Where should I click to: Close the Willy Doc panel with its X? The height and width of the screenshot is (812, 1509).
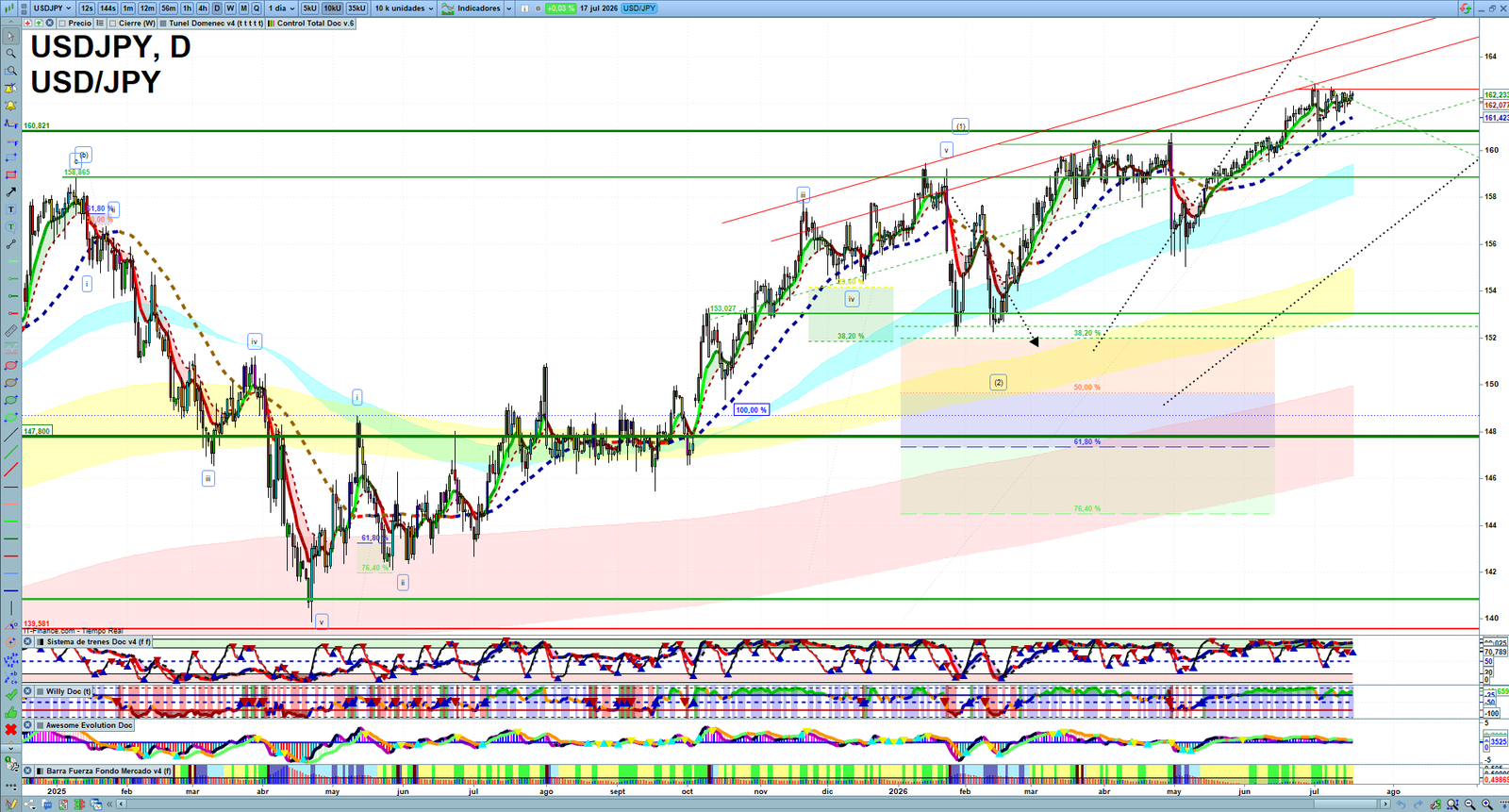pos(28,691)
